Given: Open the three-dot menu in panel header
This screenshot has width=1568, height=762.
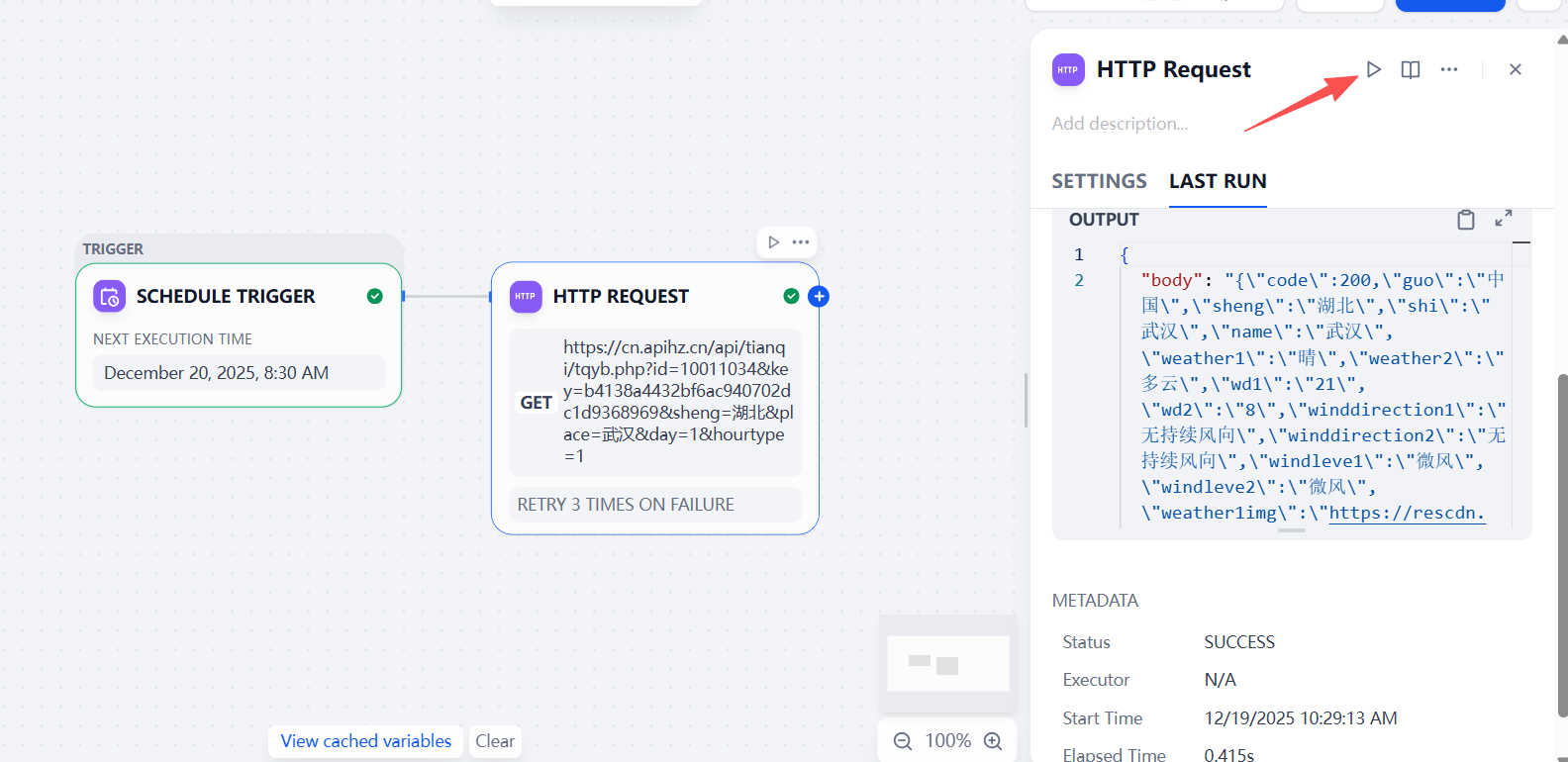Looking at the screenshot, I should tap(1449, 69).
